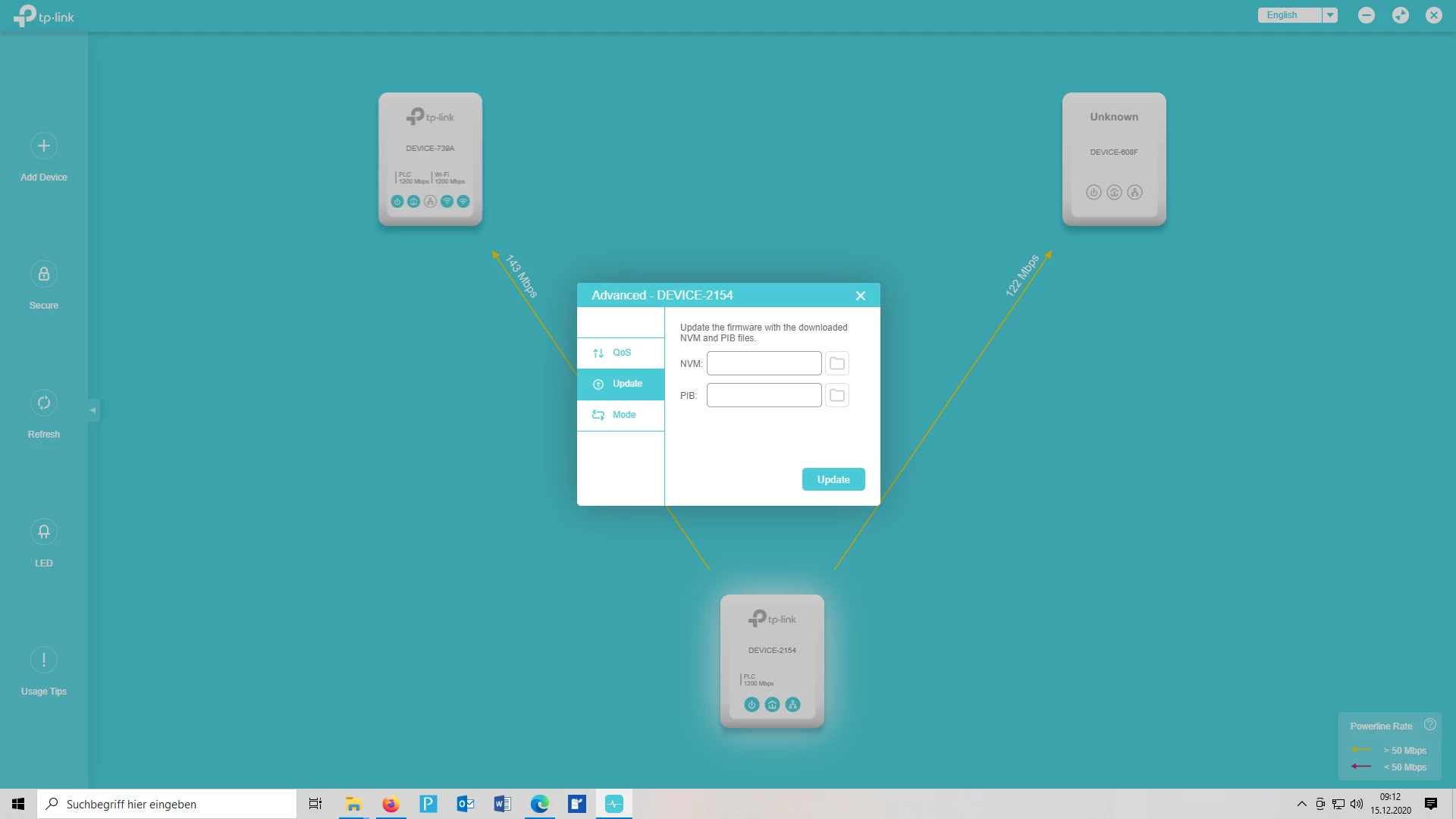This screenshot has height=819, width=1456.
Task: Click the LED bulb icon
Action: point(44,532)
